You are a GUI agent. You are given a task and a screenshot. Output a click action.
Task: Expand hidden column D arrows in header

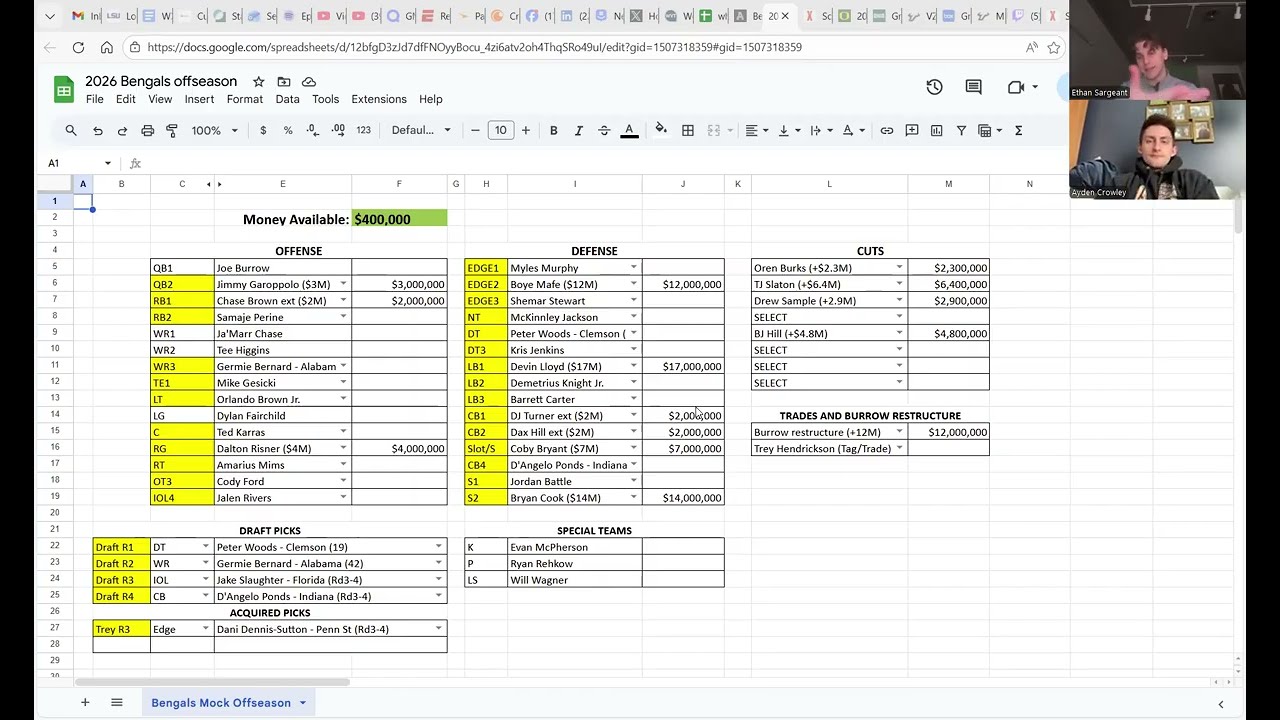214,184
